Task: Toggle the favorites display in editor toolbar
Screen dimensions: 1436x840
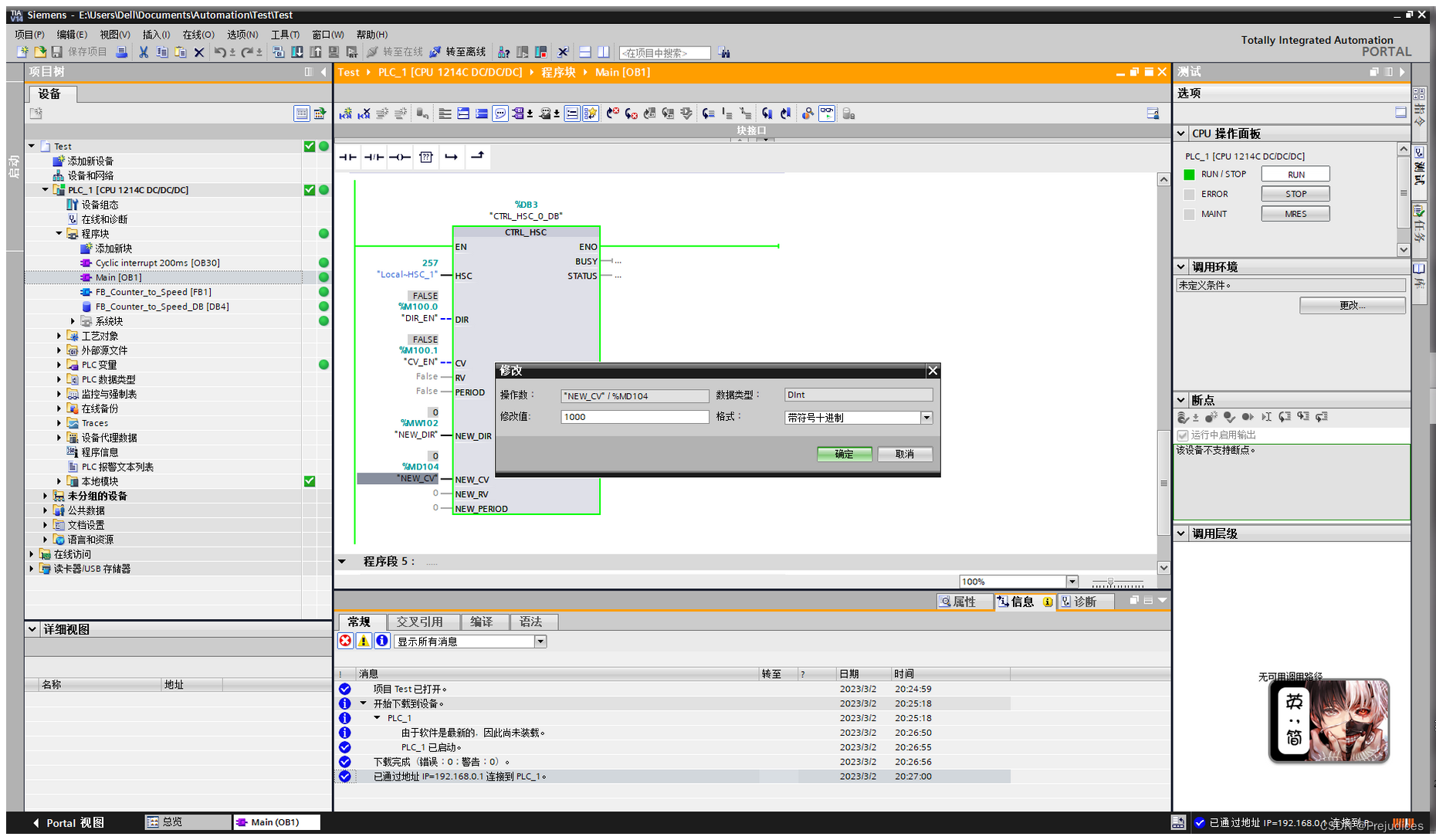Action: (x=590, y=113)
